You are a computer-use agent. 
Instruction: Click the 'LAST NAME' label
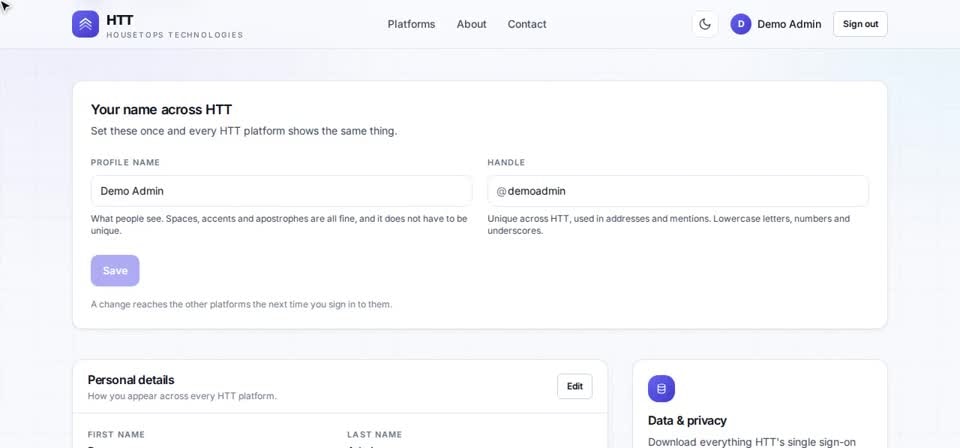click(375, 435)
